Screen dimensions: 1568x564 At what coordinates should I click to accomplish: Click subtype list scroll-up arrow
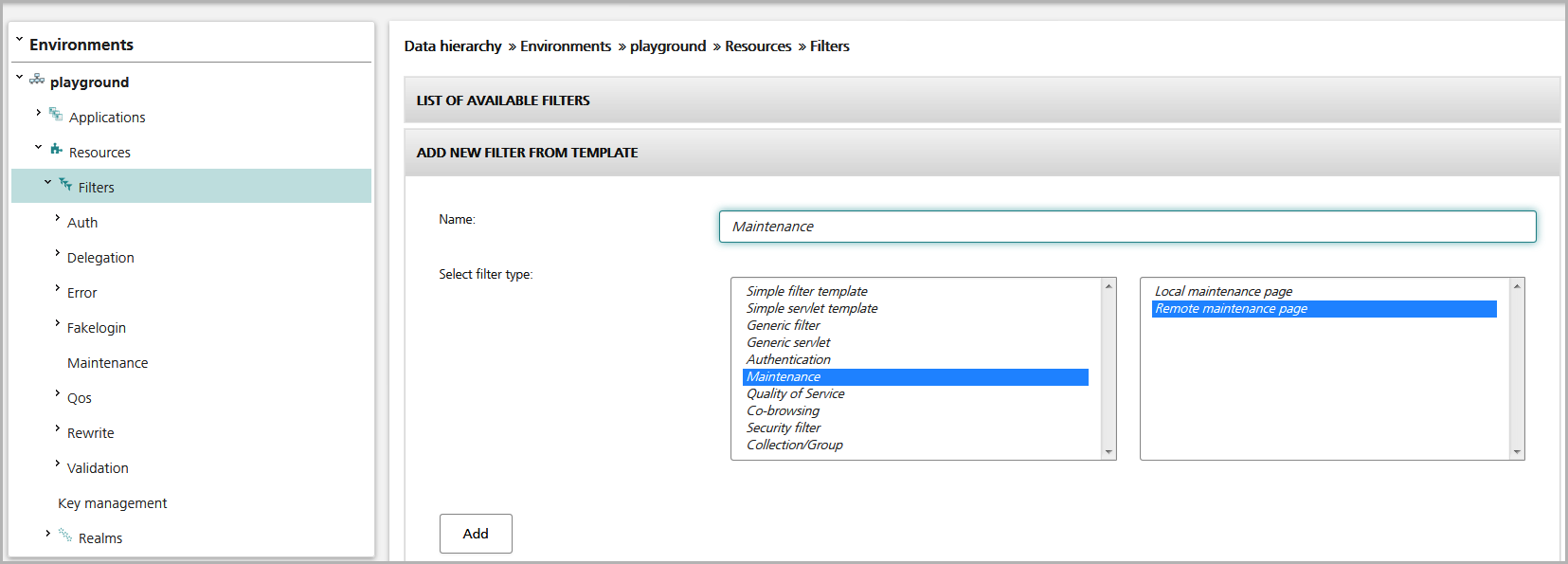[1517, 285]
